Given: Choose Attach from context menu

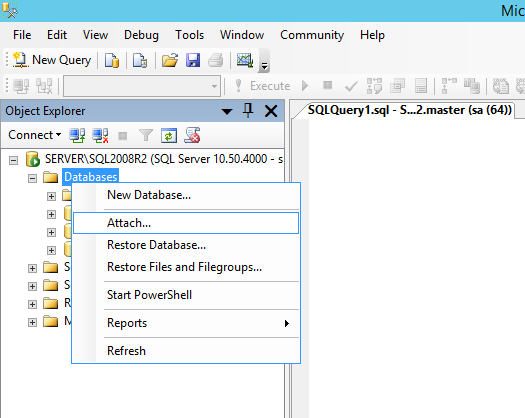Looking at the screenshot, I should 186,223.
